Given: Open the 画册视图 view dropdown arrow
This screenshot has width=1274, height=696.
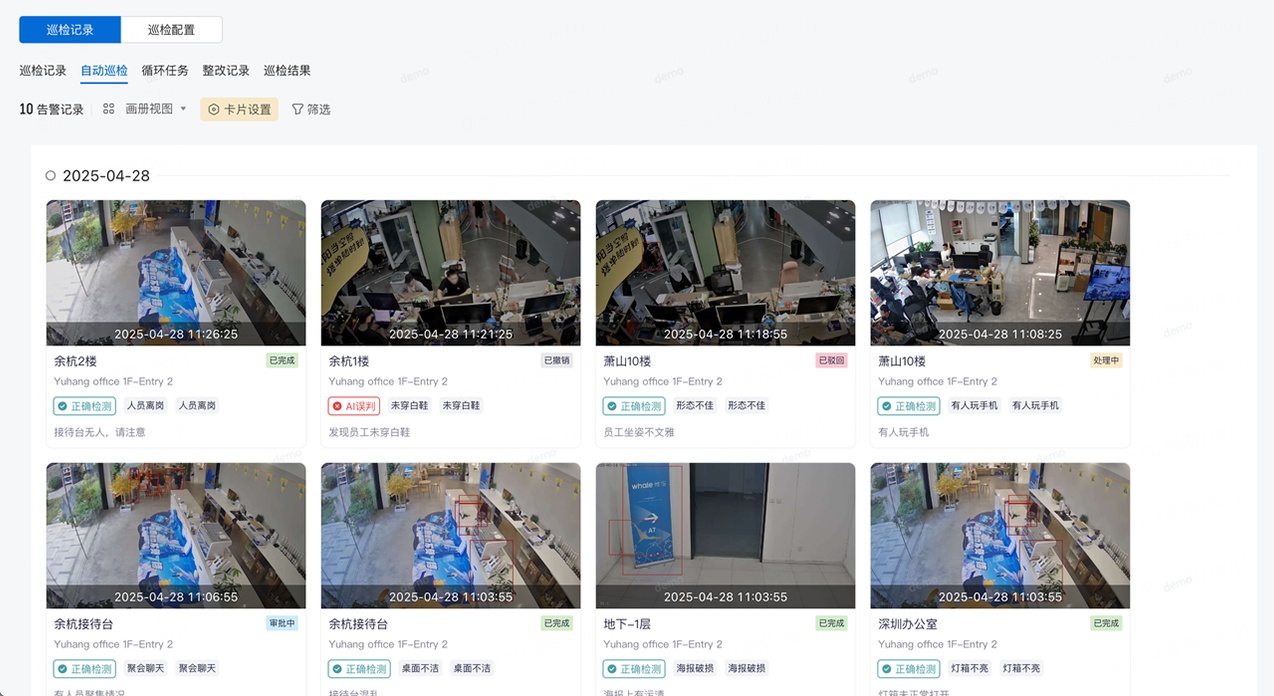Looking at the screenshot, I should click(183, 109).
